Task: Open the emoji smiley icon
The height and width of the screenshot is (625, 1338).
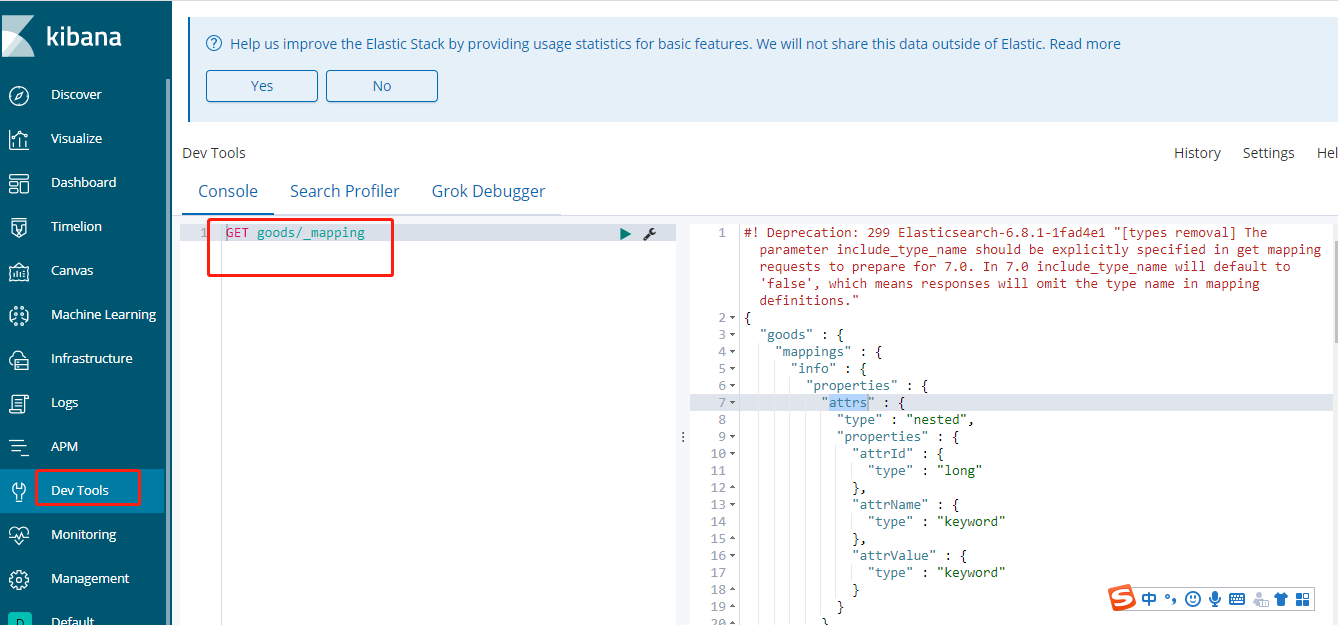Action: (x=1192, y=599)
